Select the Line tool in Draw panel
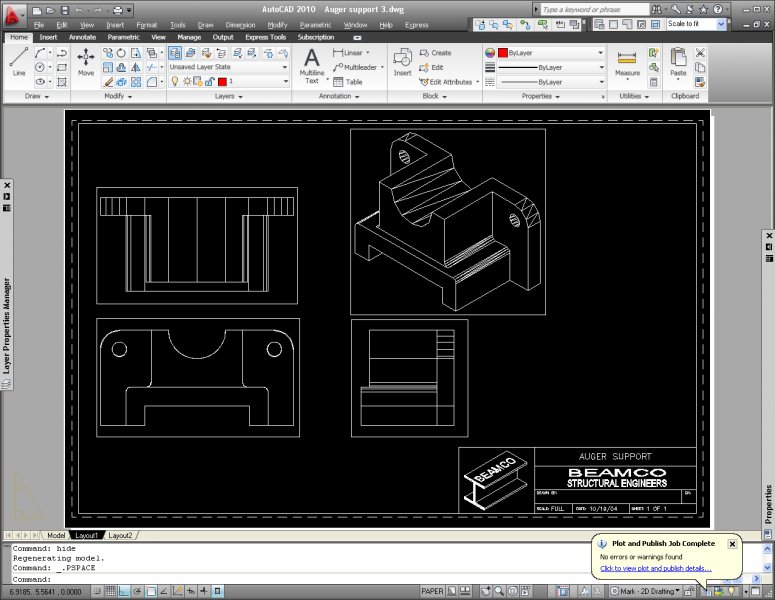 click(18, 61)
